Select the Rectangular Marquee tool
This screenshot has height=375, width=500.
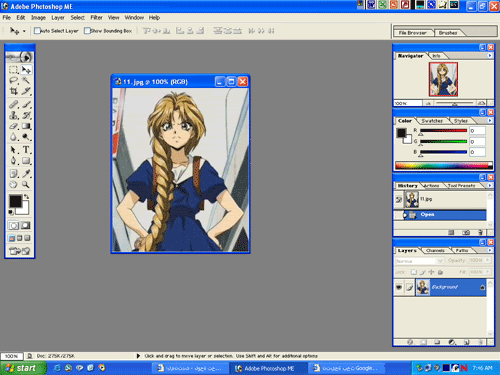pos(13,70)
